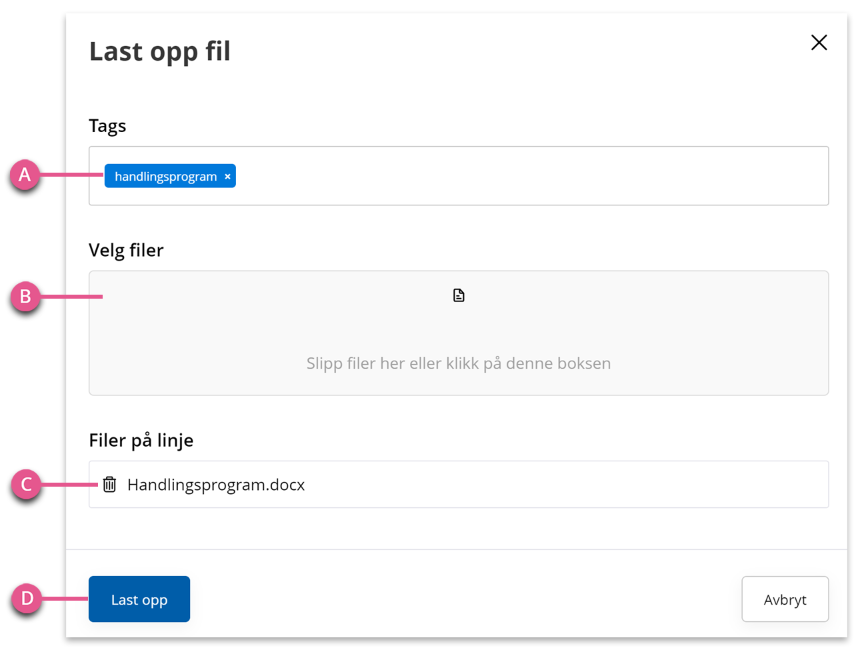Image resolution: width=861 pixels, height=663 pixels.
Task: Remove the handlingsprogram tag with its x
Action: click(227, 176)
